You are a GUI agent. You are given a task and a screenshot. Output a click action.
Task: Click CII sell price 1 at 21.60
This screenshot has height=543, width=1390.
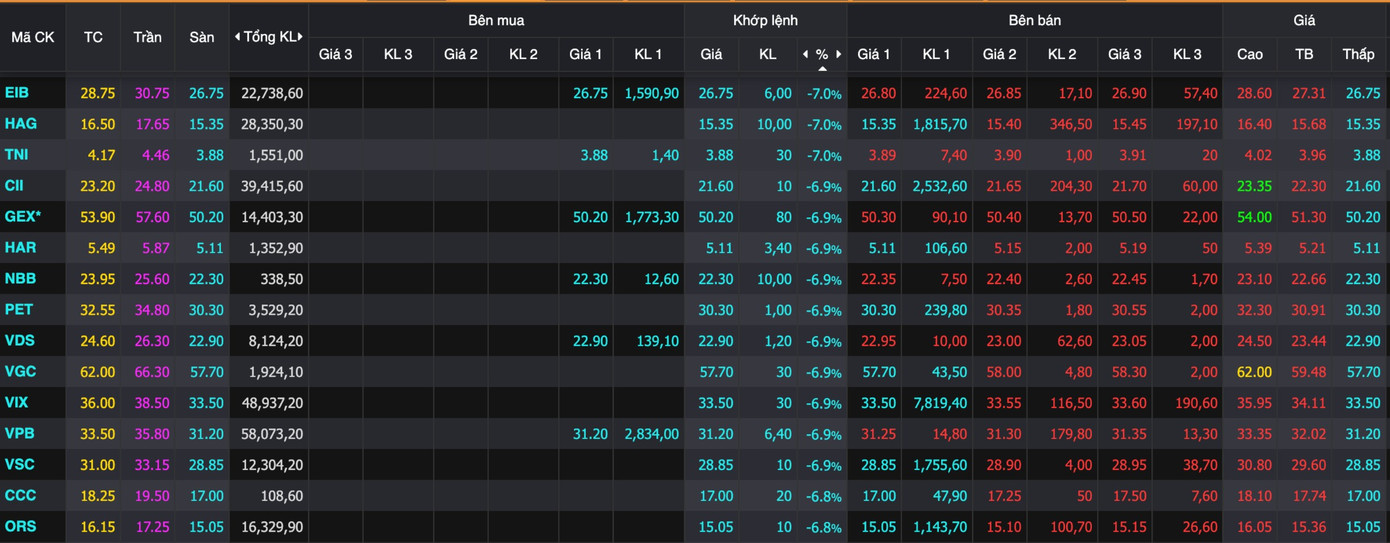tap(878, 186)
